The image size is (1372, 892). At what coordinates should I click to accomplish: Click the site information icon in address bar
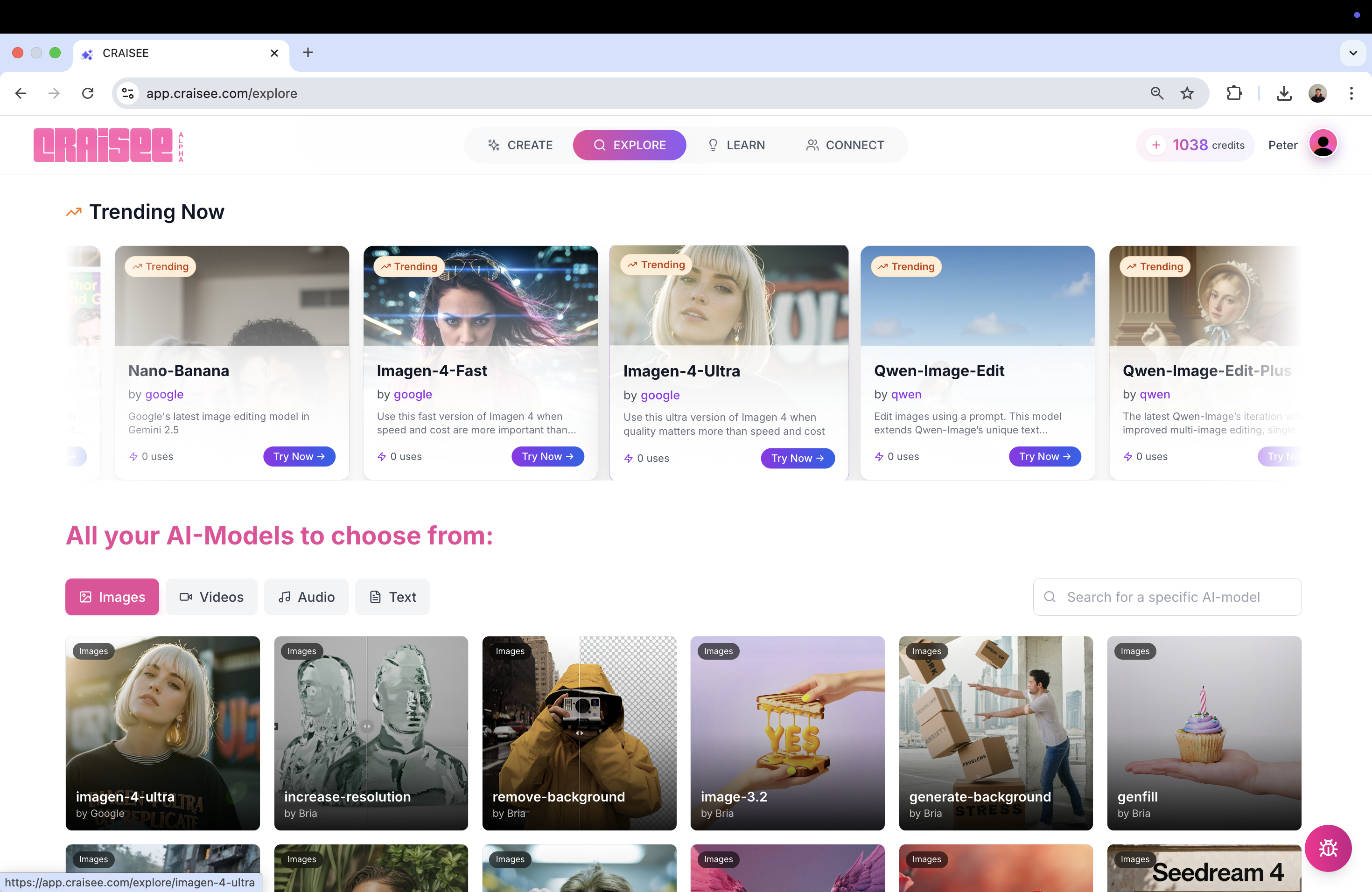click(x=128, y=93)
